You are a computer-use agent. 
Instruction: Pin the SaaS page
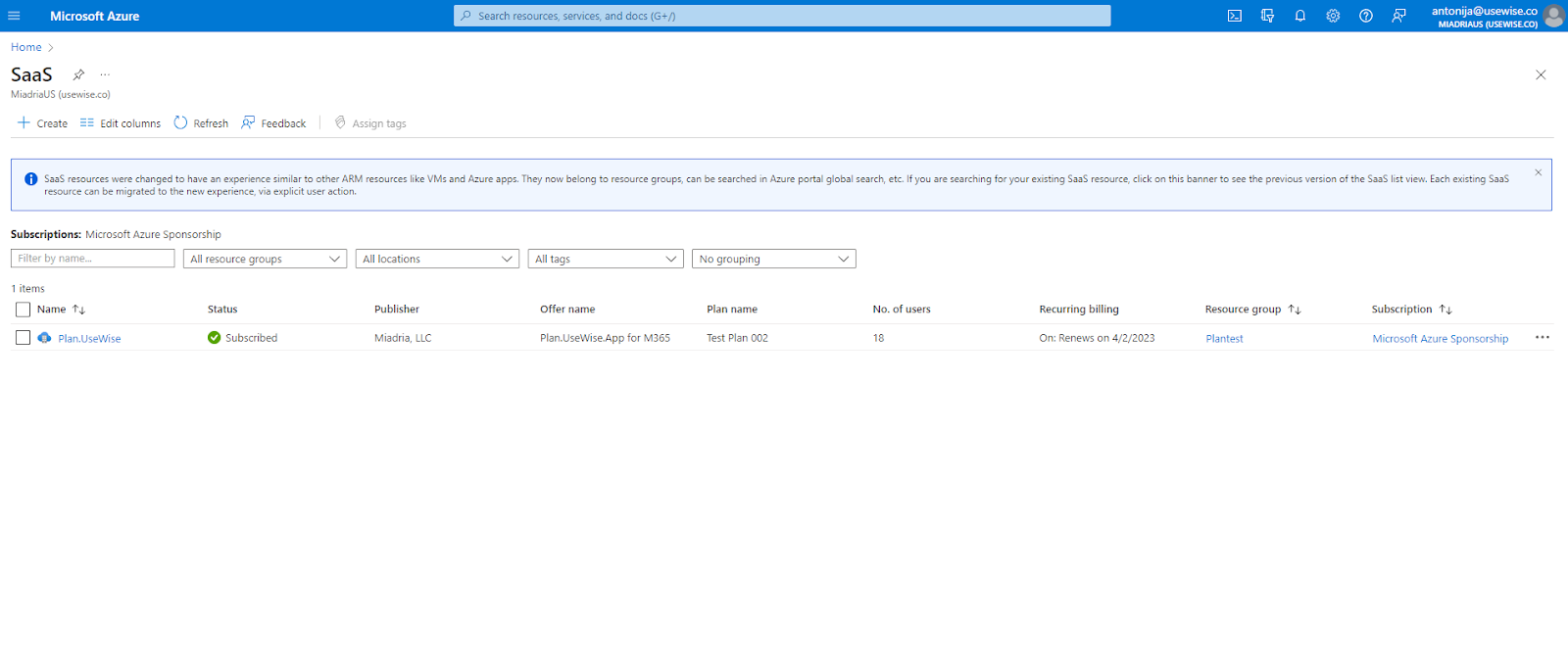pos(78,74)
